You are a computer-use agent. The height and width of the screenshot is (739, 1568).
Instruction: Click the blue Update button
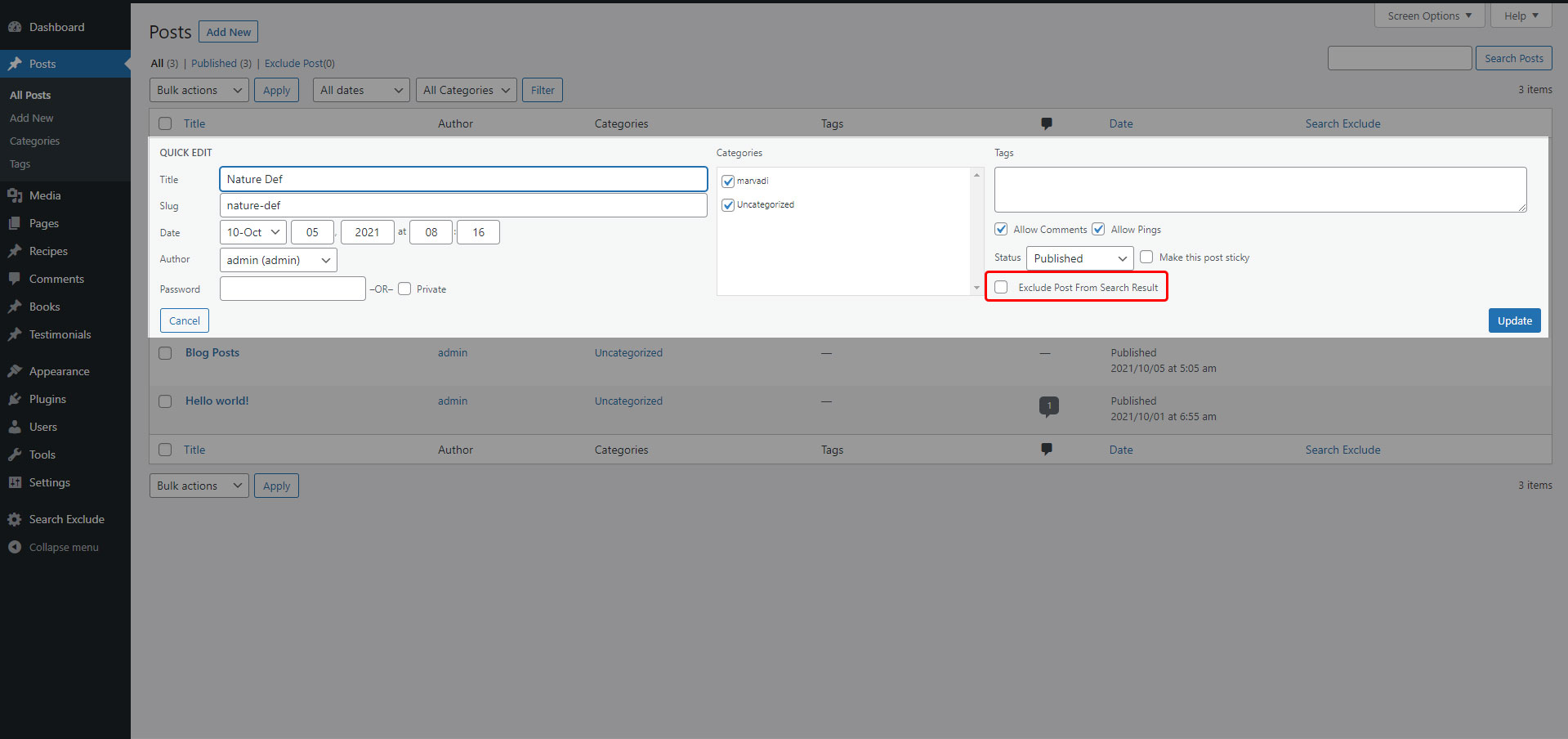click(x=1514, y=320)
